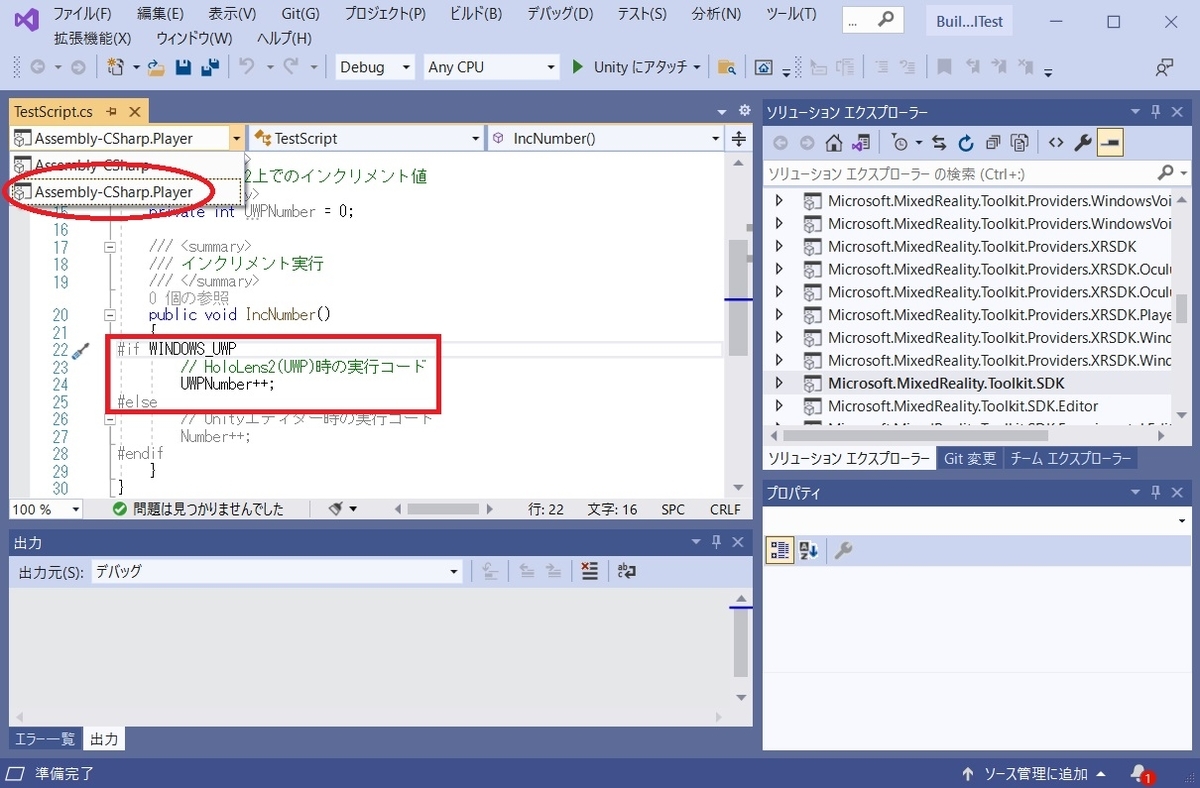Toggle Preview Selected Items in Solution Explorer
This screenshot has height=788, width=1200.
[x=1109, y=143]
